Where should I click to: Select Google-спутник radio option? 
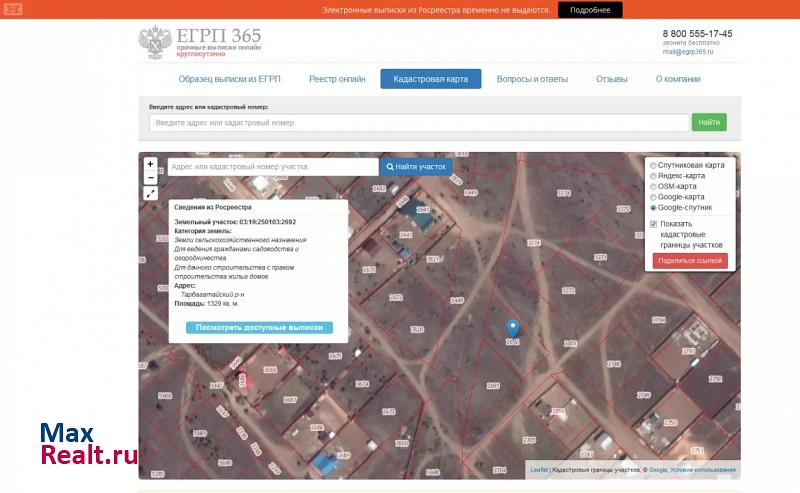[654, 208]
